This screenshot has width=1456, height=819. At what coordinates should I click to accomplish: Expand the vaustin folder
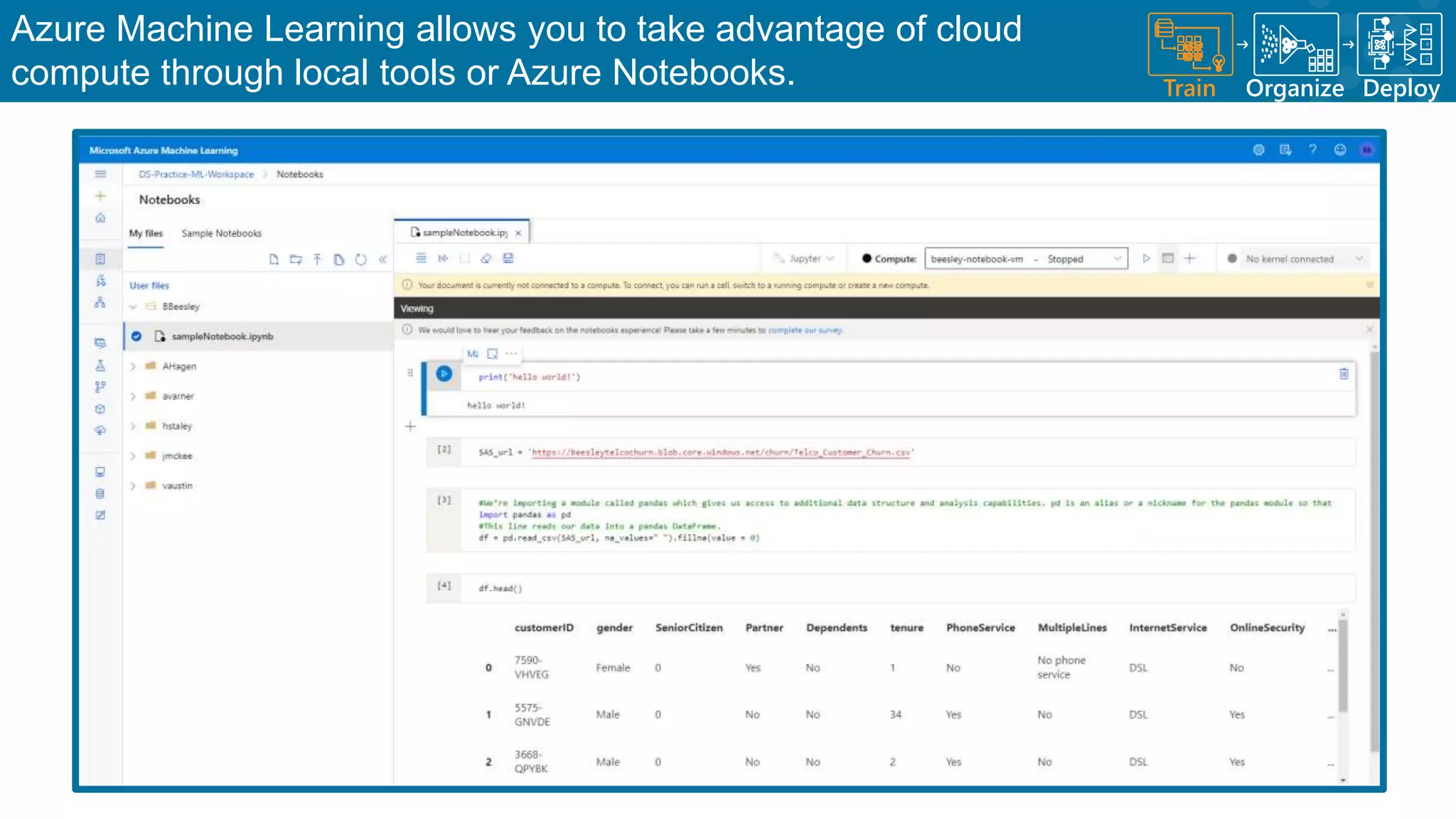tap(133, 486)
